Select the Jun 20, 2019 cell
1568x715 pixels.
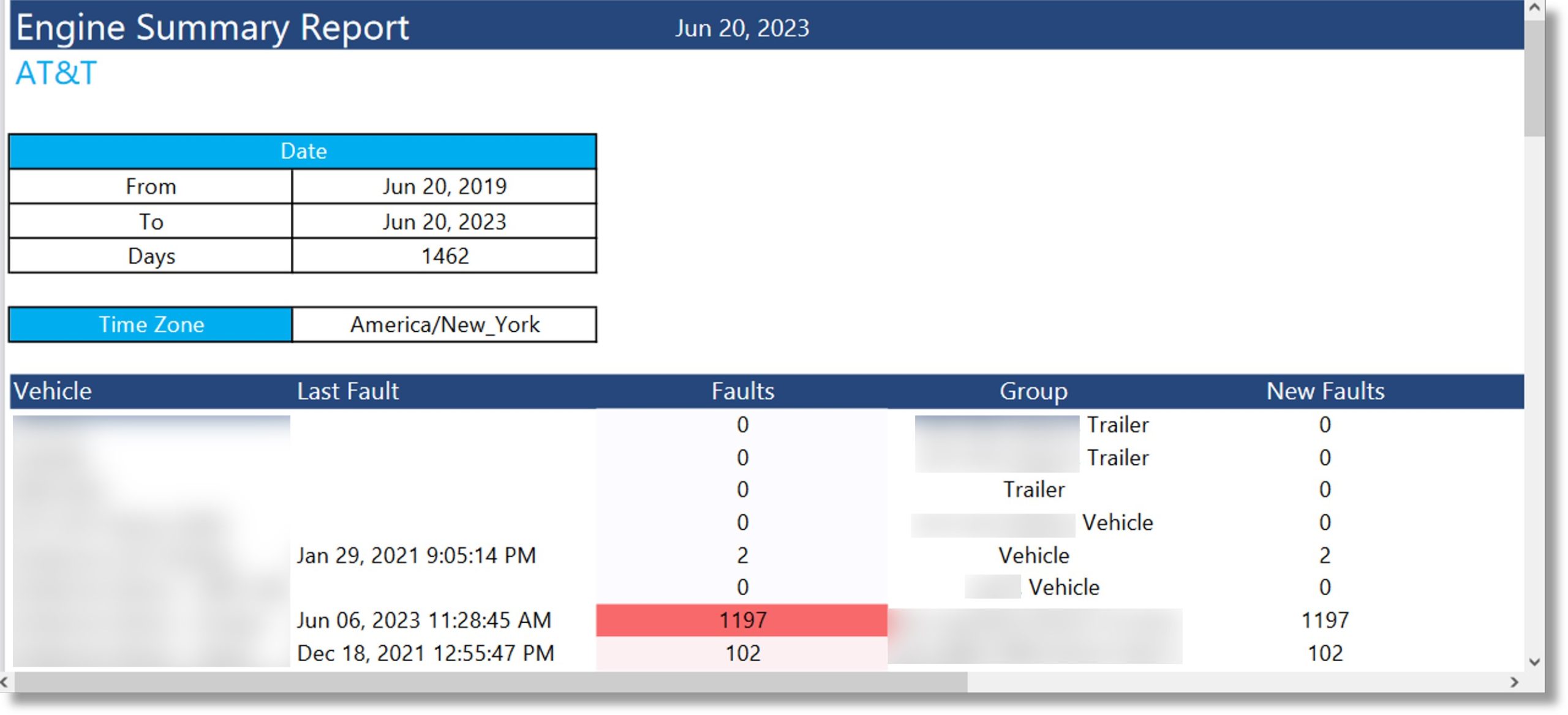445,186
